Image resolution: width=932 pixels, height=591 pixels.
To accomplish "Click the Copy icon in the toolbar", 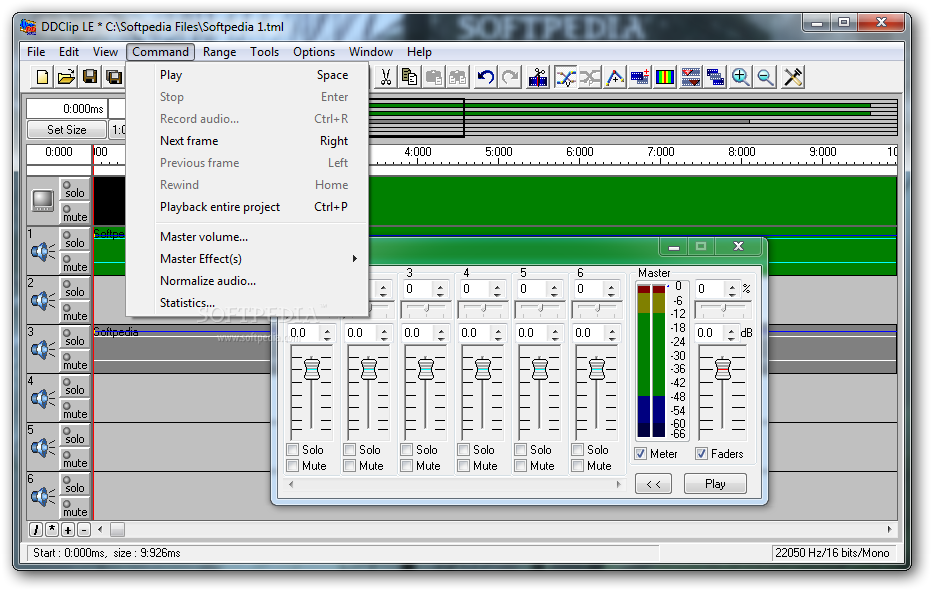I will [410, 77].
